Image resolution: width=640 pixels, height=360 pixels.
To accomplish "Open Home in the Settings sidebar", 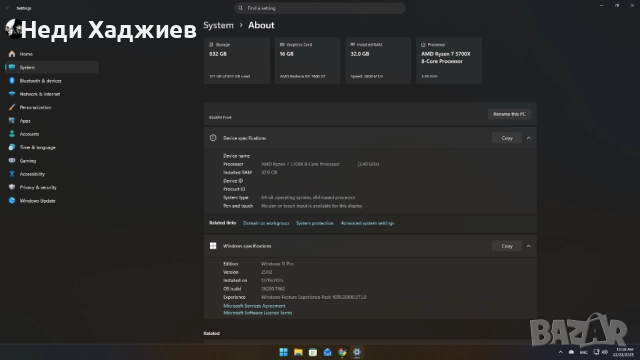I will (52, 54).
